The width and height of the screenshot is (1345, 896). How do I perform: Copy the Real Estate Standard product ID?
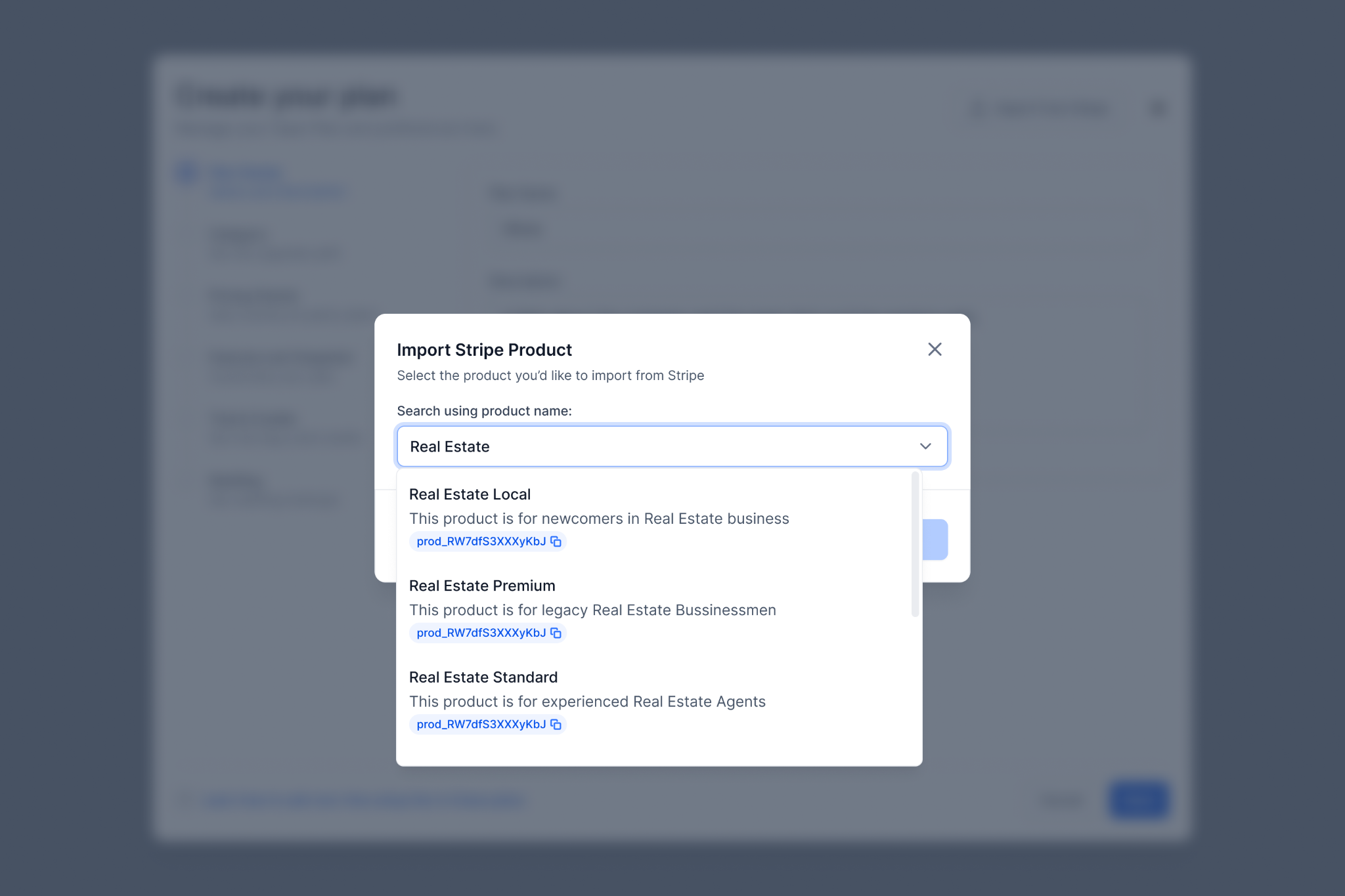click(556, 725)
